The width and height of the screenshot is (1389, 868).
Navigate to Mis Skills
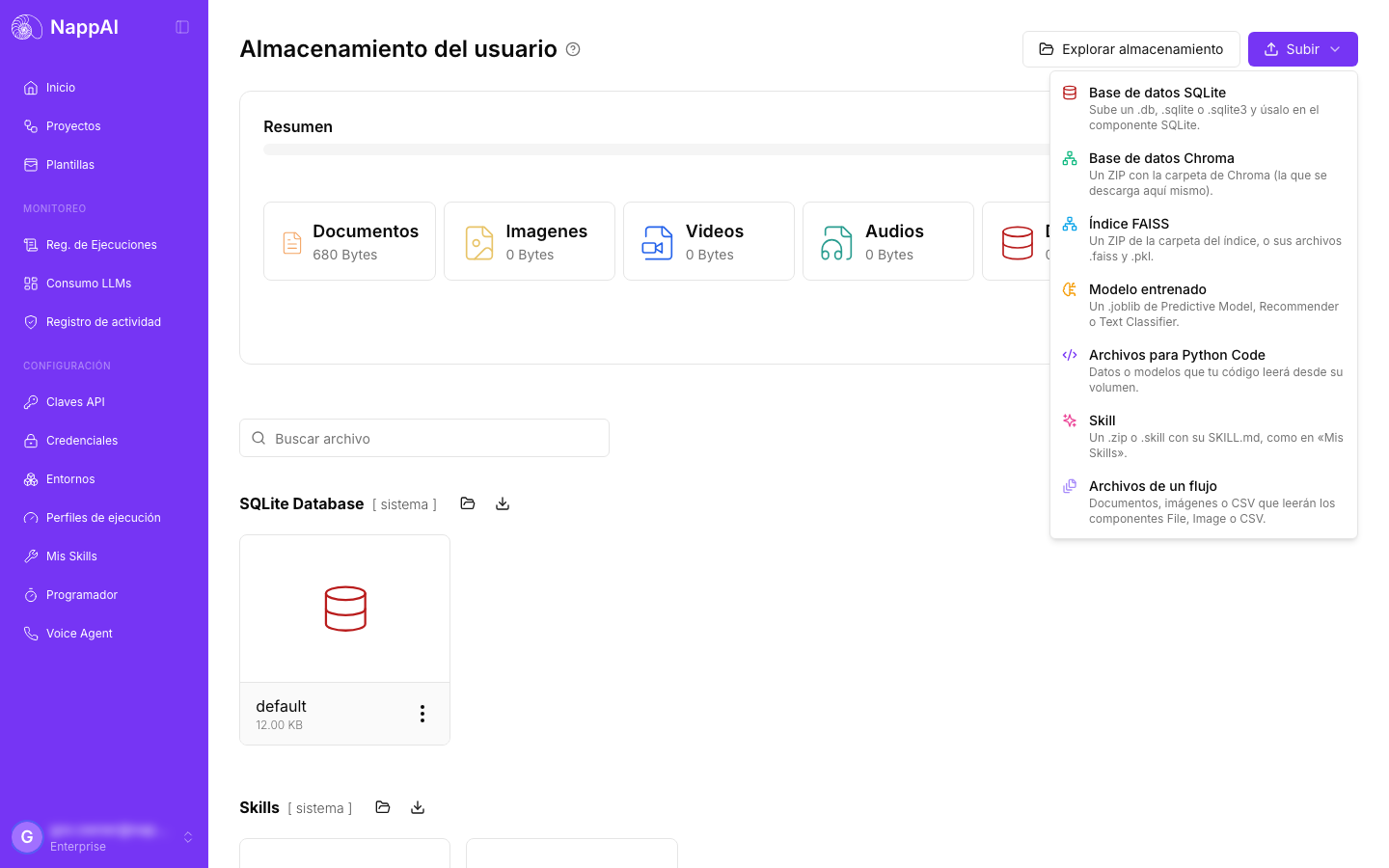point(104,556)
